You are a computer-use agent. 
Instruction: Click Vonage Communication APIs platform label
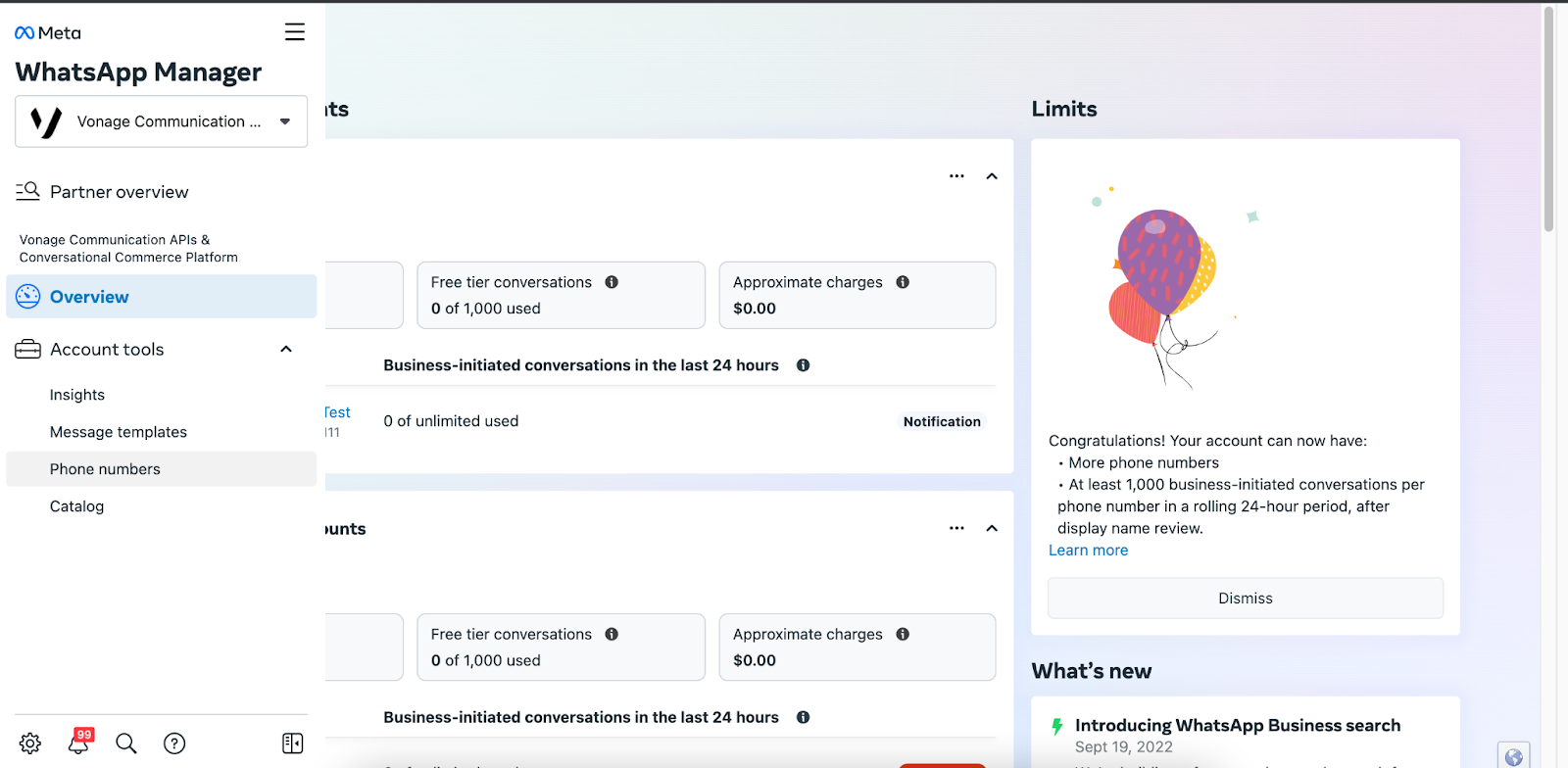coord(128,249)
